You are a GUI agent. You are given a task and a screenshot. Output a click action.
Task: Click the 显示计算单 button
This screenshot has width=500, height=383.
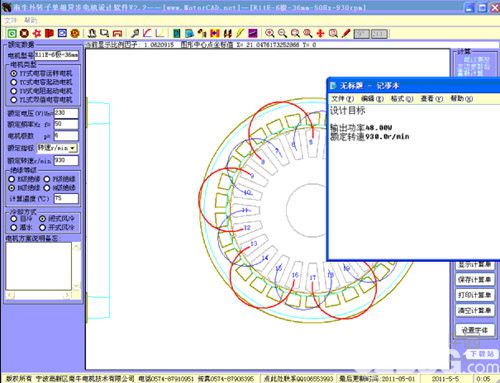point(475,265)
